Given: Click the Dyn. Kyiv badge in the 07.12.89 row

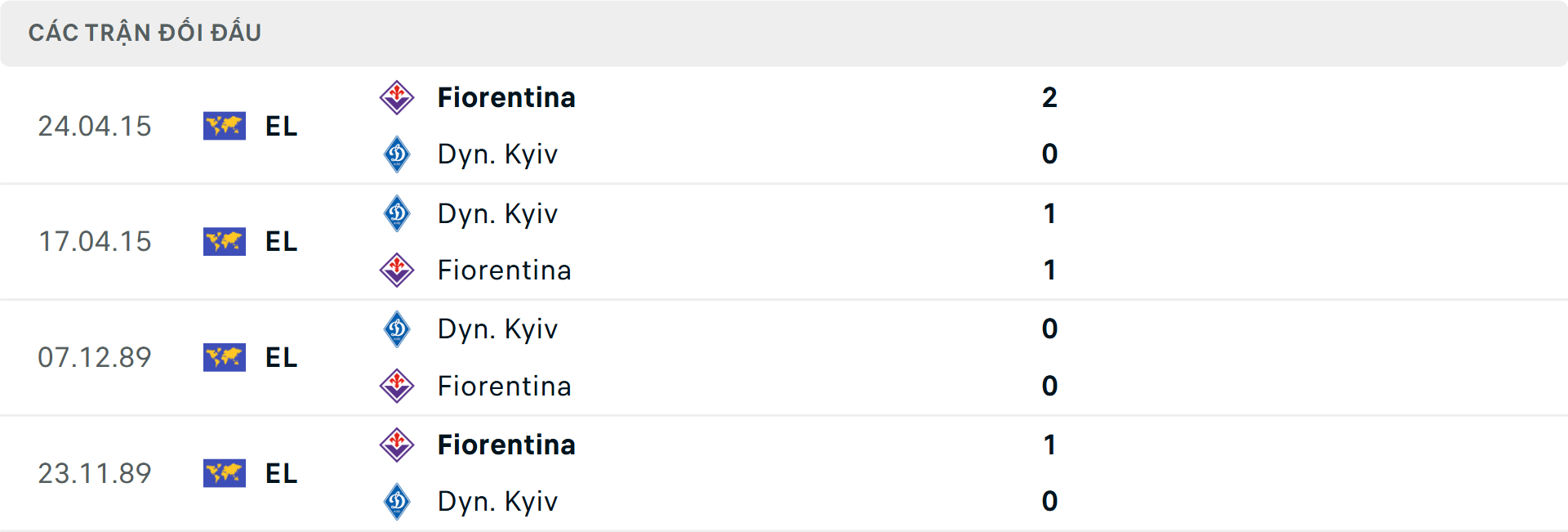Looking at the screenshot, I should point(397,329).
